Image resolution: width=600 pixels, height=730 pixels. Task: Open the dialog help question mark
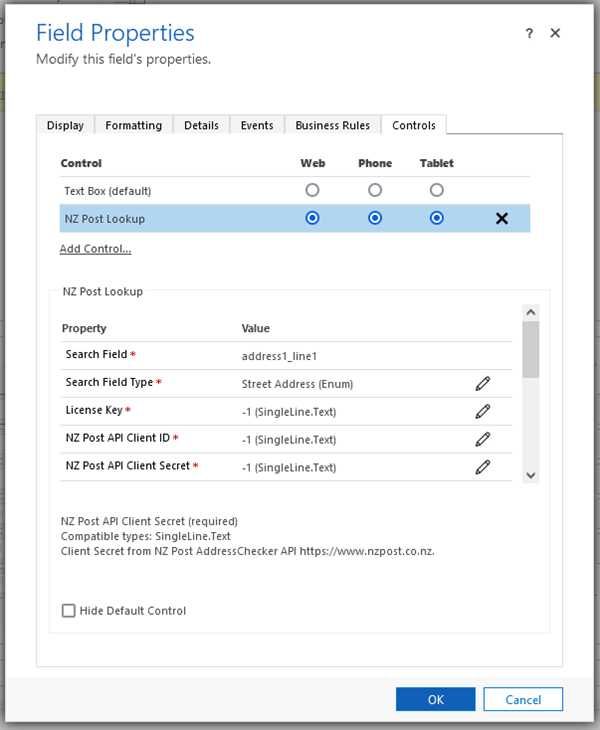tap(529, 33)
